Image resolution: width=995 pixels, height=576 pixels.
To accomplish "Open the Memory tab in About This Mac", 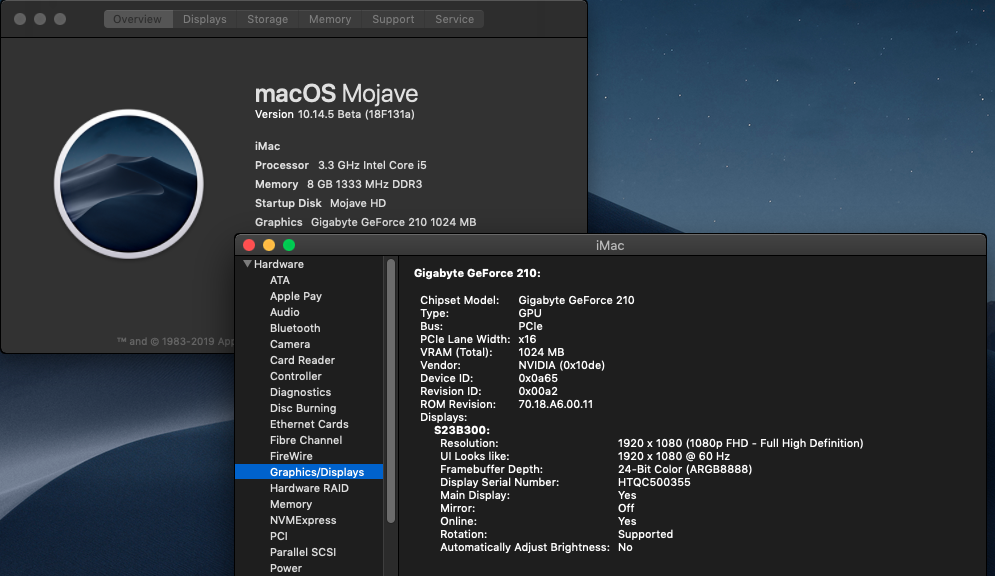I will click(330, 19).
